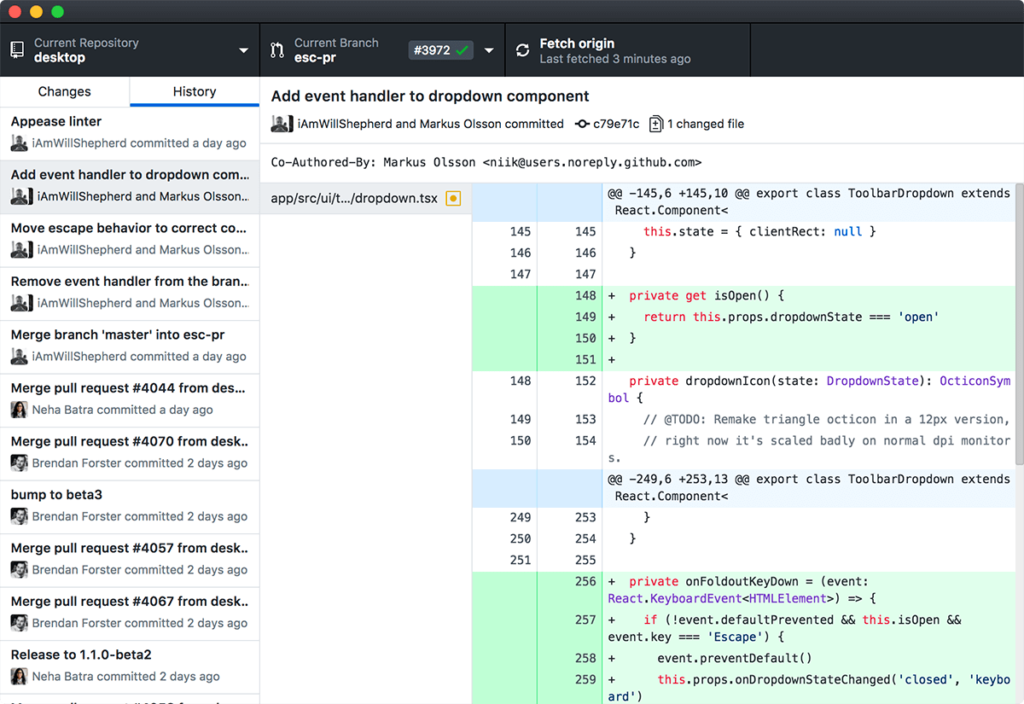This screenshot has width=1024, height=704.
Task: Click the Fetch origin button
Action: [x=628, y=50]
